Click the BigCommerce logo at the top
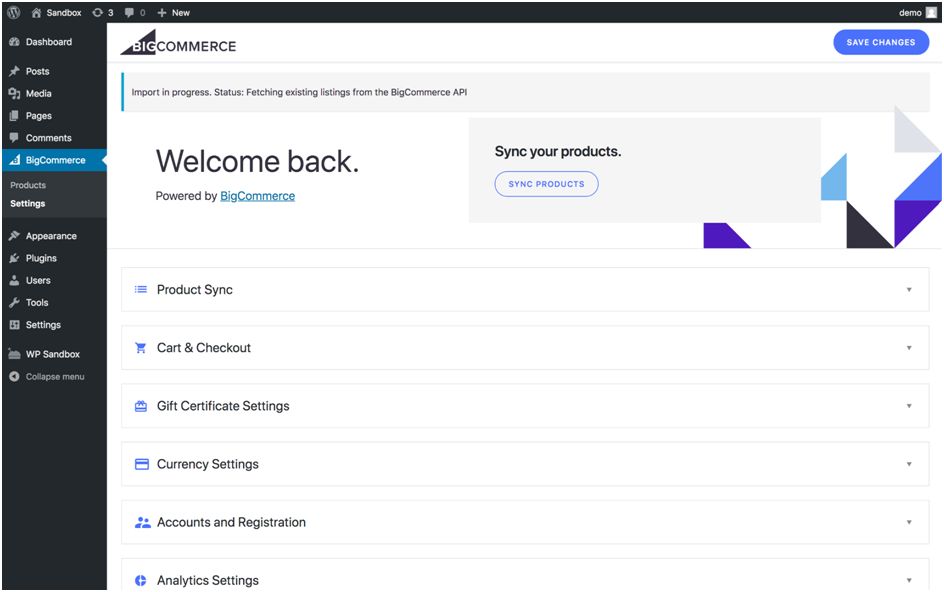This screenshot has height=592, width=944. (181, 44)
